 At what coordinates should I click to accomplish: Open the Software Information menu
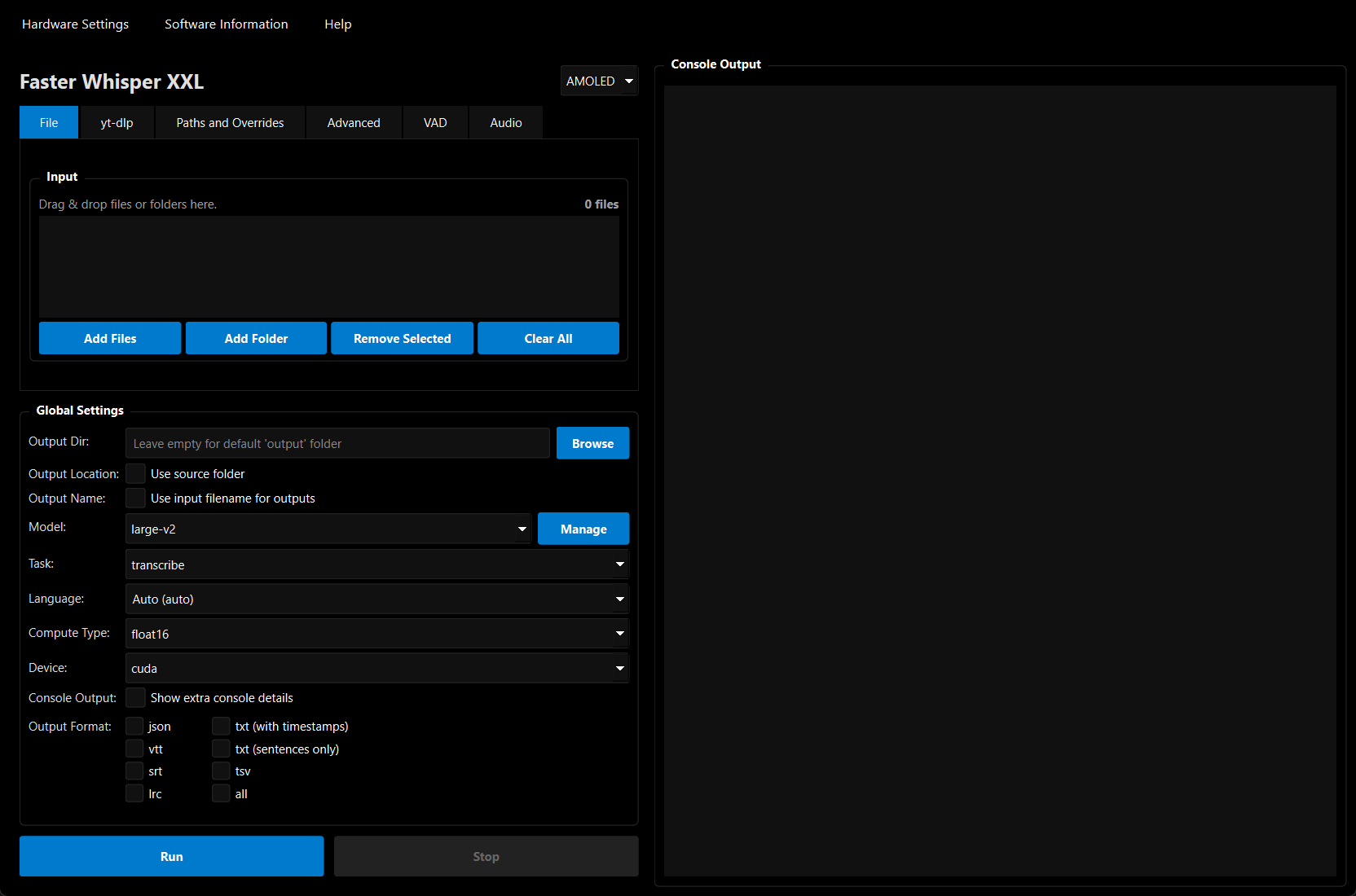click(227, 24)
